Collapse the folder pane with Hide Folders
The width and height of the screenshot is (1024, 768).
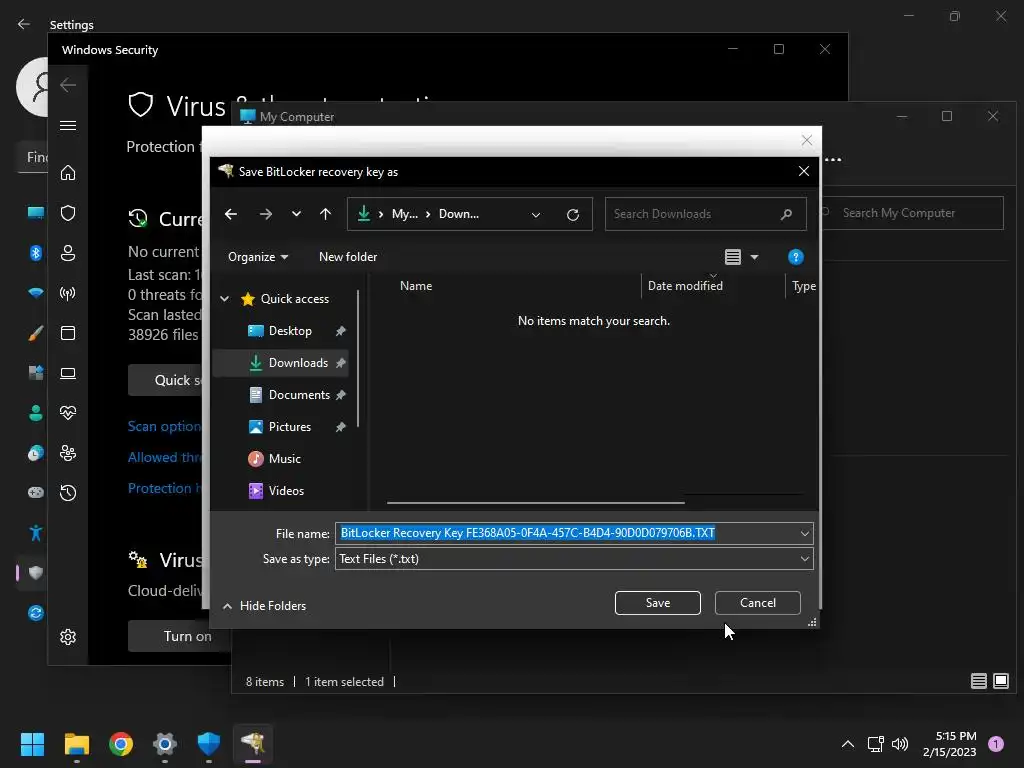[x=264, y=605]
